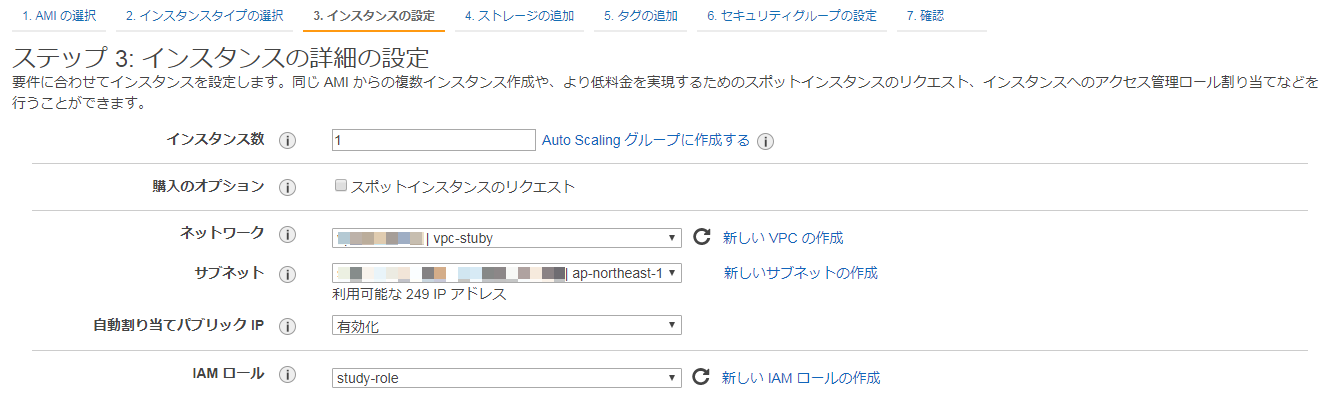Click info icon next to 自動割り当てパブリック IP
Screen dimensions: 1323x400
[x=287, y=326]
